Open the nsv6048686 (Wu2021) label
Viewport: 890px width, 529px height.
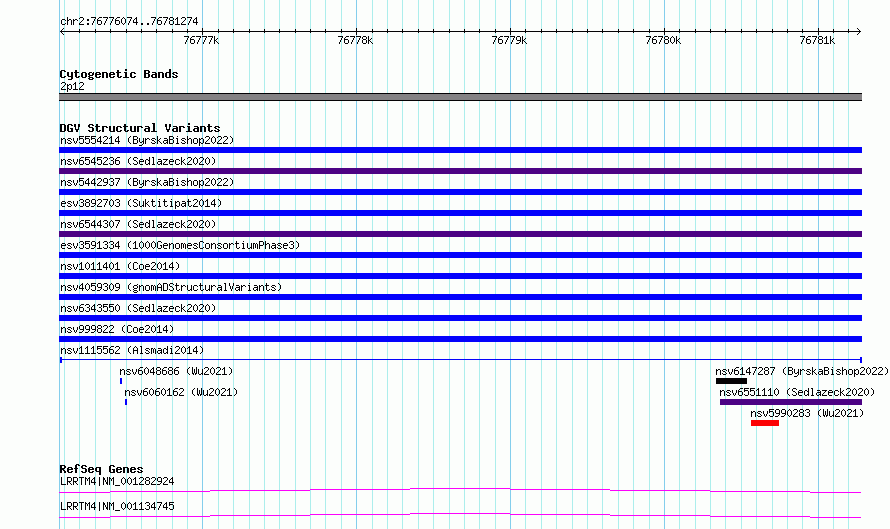(x=176, y=371)
